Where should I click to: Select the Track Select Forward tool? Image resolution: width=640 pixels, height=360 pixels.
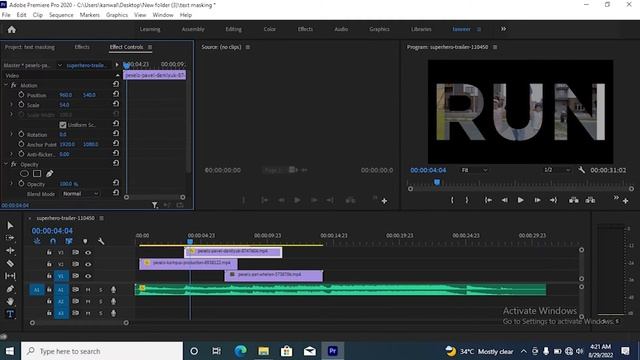tap(10, 238)
